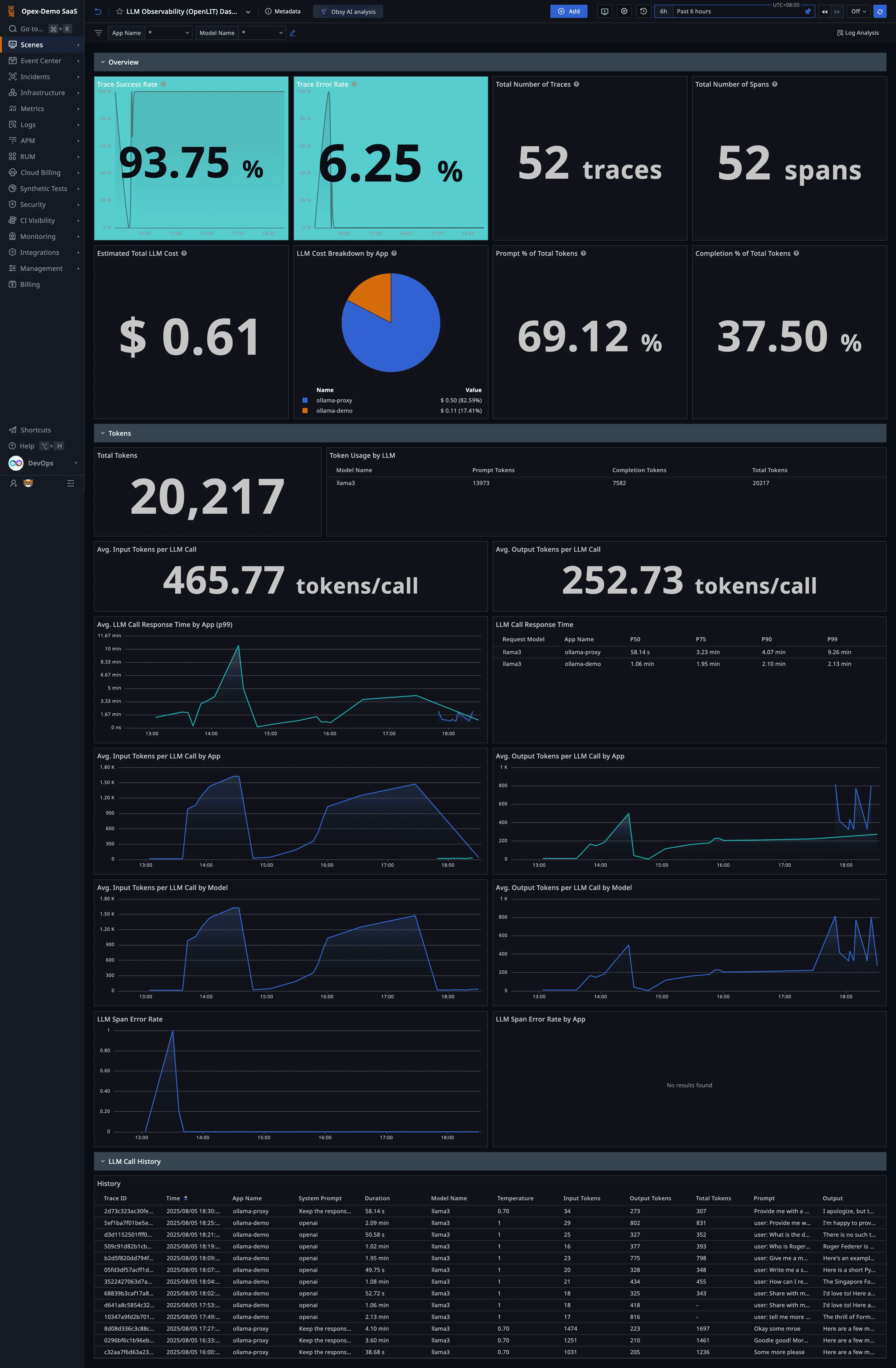Open the Metadata info panel
Image resolution: width=896 pixels, height=1368 pixels.
click(x=283, y=12)
